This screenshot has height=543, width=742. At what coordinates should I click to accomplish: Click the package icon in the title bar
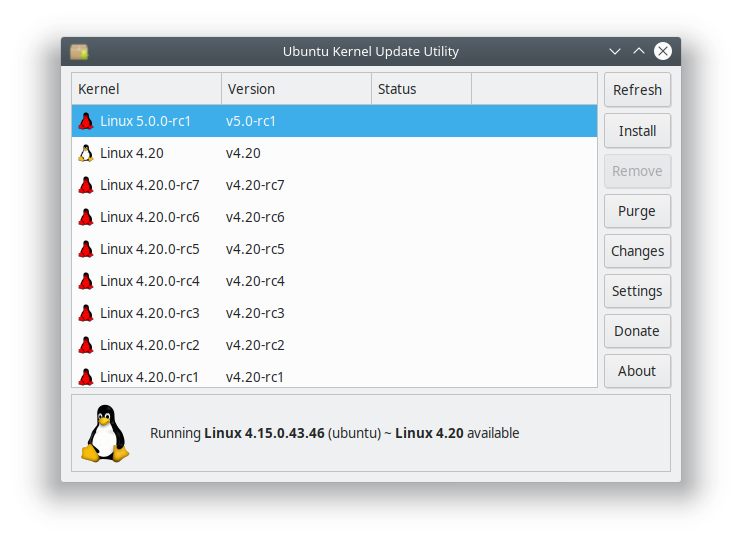pyautogui.click(x=79, y=52)
